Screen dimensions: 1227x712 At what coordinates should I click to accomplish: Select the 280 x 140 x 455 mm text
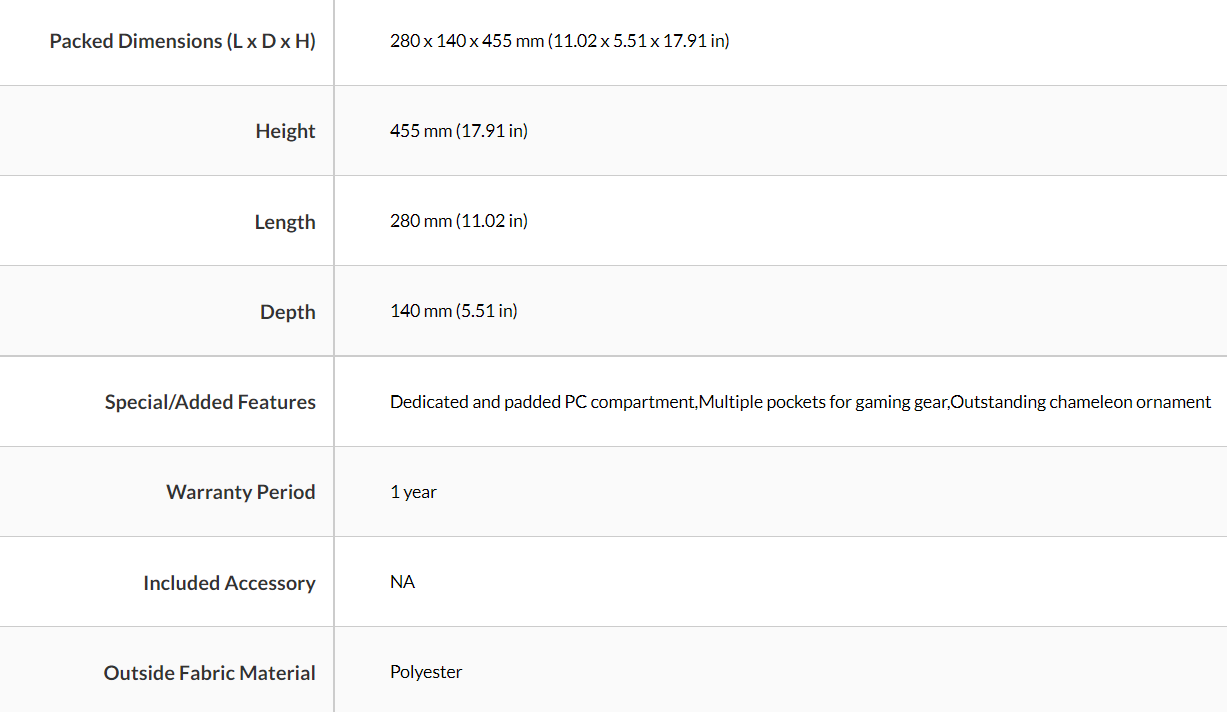tap(466, 41)
